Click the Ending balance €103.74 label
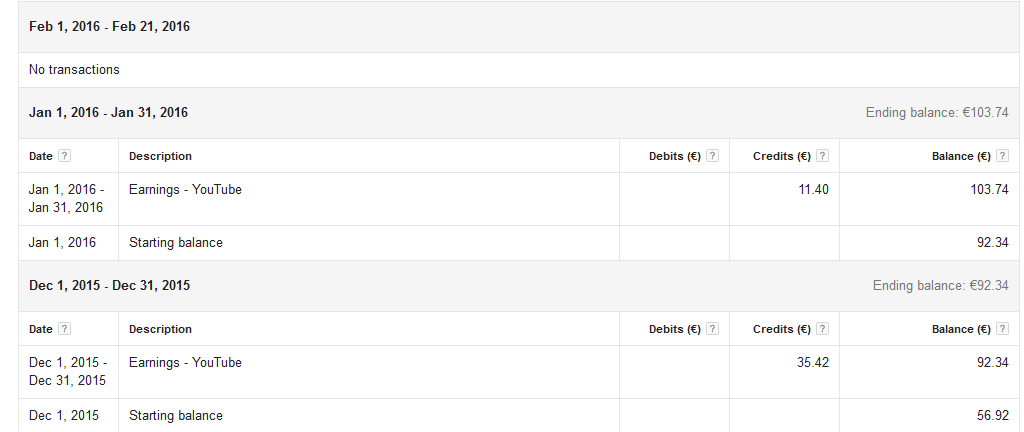Viewport: 1024px width, 432px height. [937, 113]
